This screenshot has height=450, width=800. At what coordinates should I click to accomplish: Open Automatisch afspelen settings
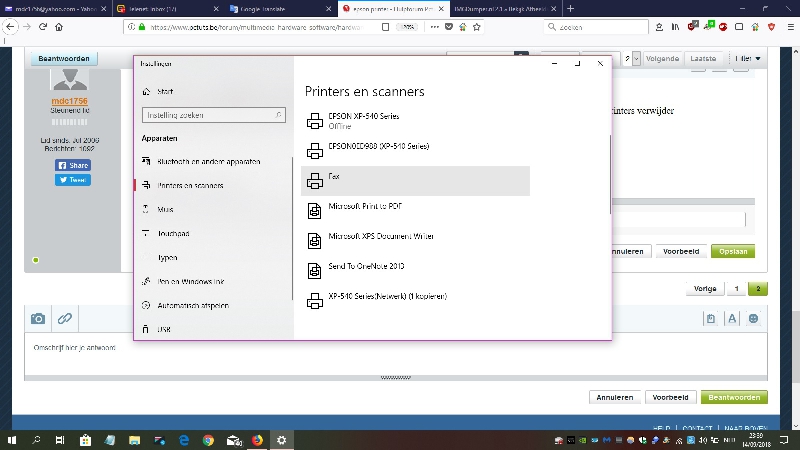click(x=213, y=305)
